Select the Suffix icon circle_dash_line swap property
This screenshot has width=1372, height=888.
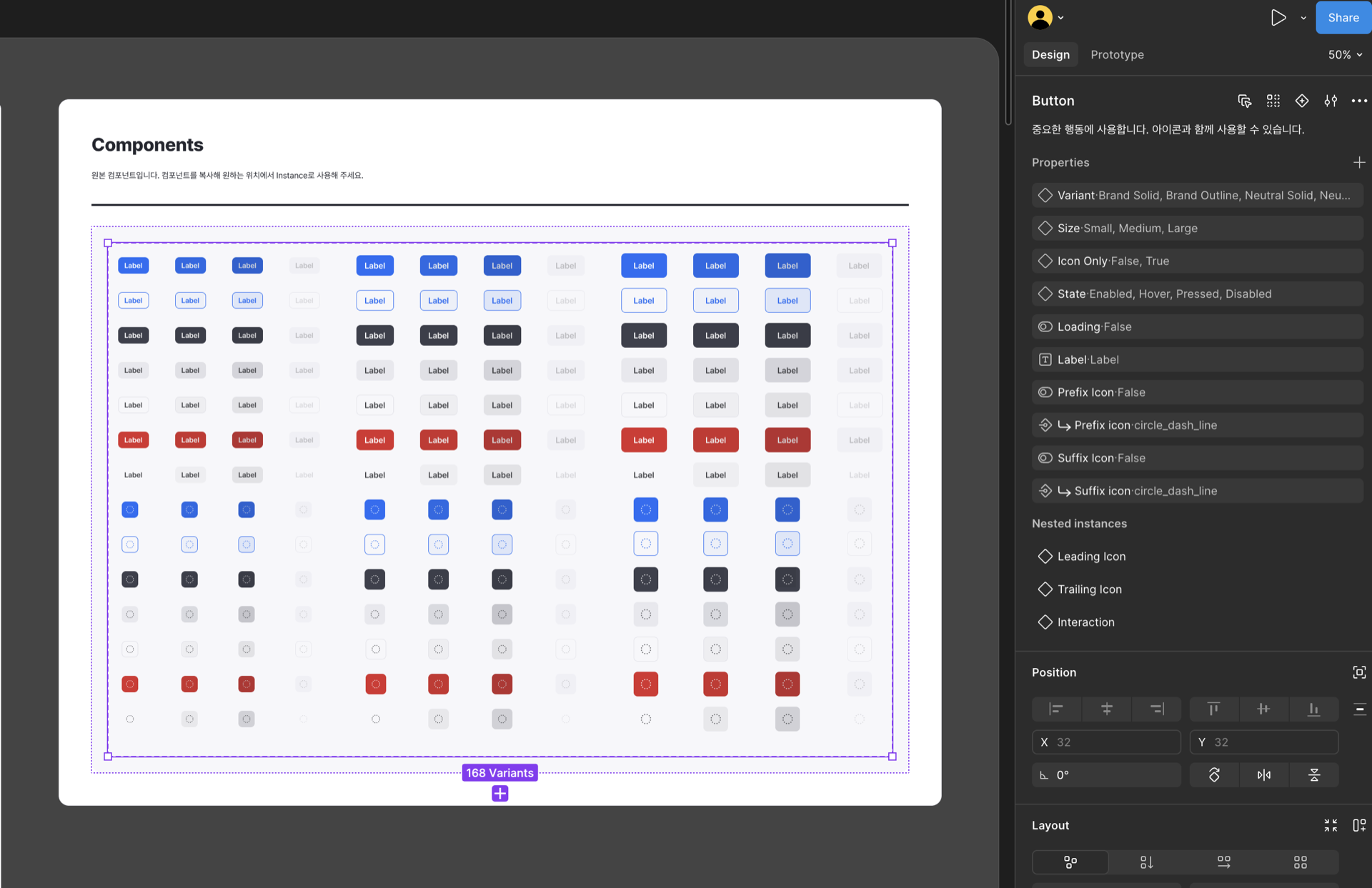tap(1198, 491)
